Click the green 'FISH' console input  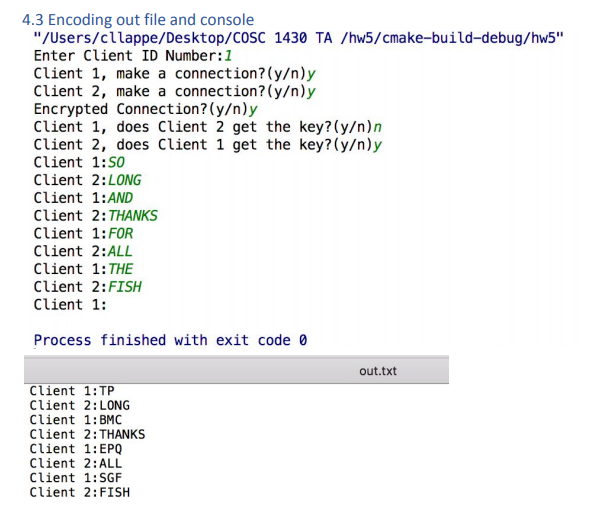pos(124,287)
